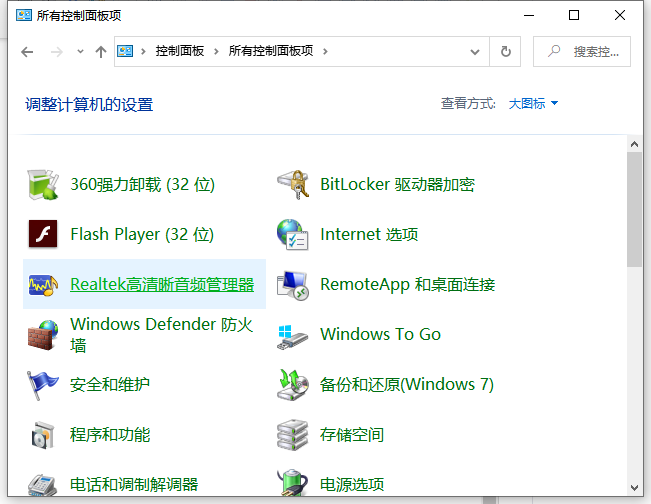This screenshot has height=504, width=651.
Task: Click the search control panel box
Action: [582, 51]
